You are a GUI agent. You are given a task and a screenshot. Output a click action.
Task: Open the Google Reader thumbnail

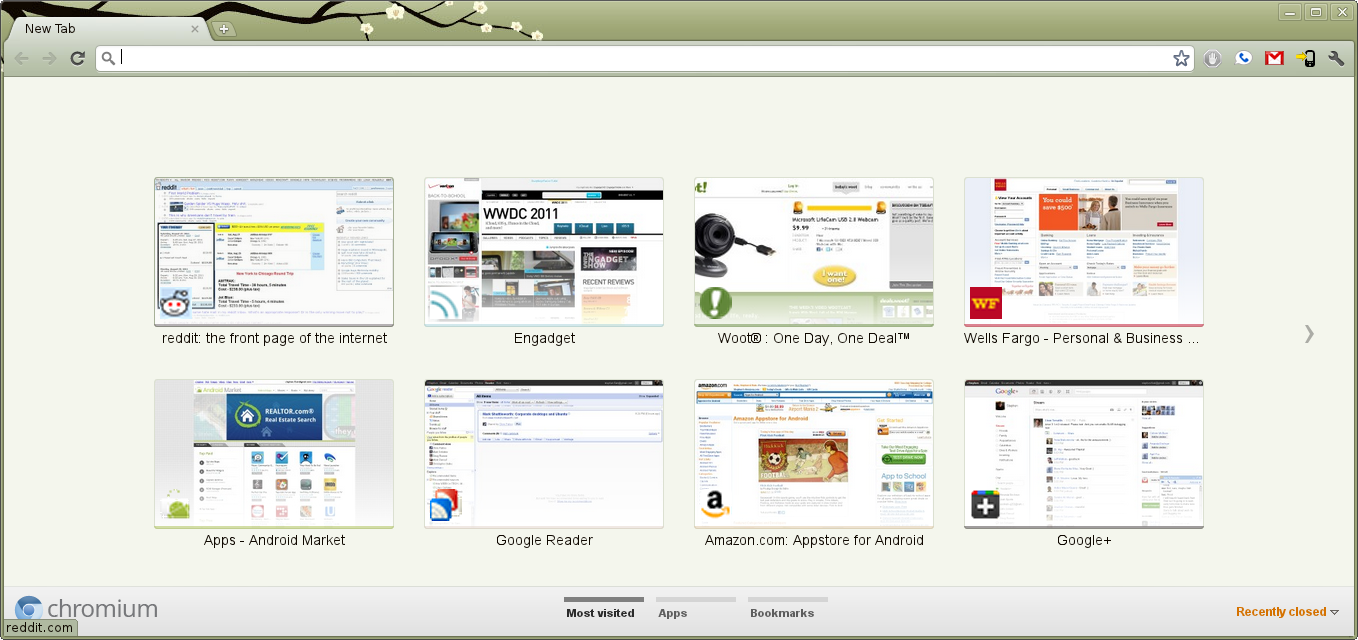point(544,454)
